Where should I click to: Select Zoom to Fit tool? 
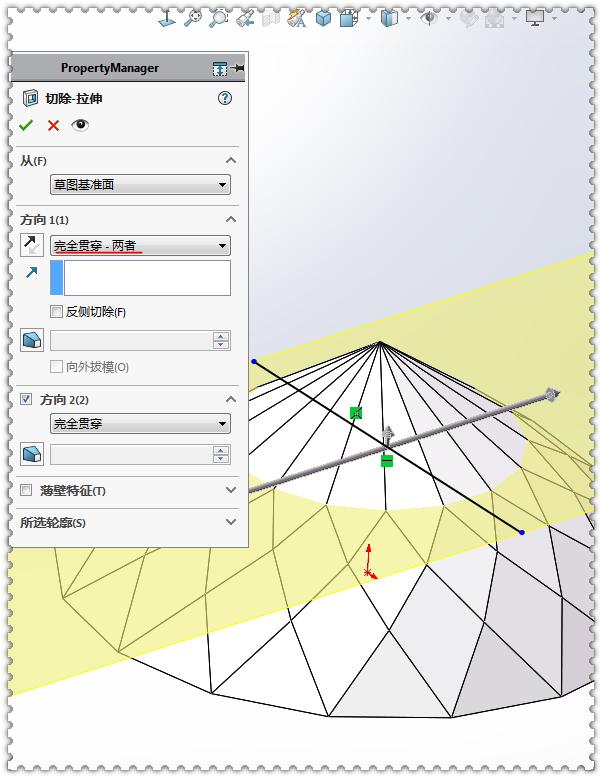[193, 19]
